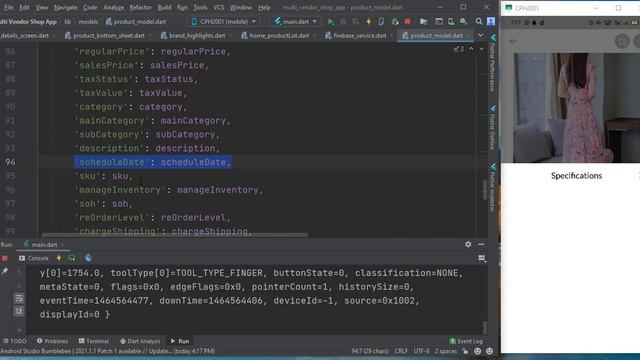Open Flutter Inspector side panel

pos(493,188)
